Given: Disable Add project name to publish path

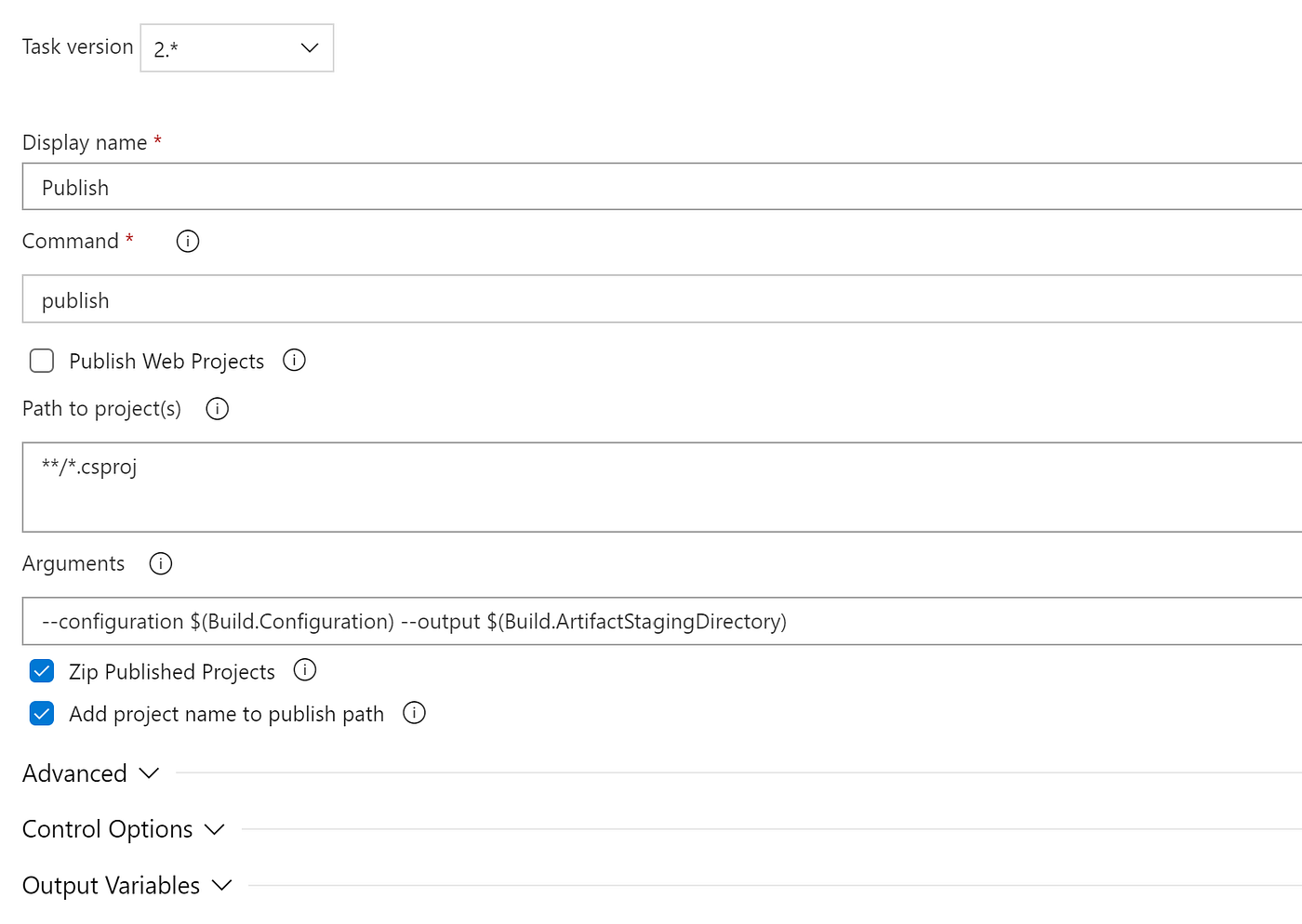Looking at the screenshot, I should point(42,714).
